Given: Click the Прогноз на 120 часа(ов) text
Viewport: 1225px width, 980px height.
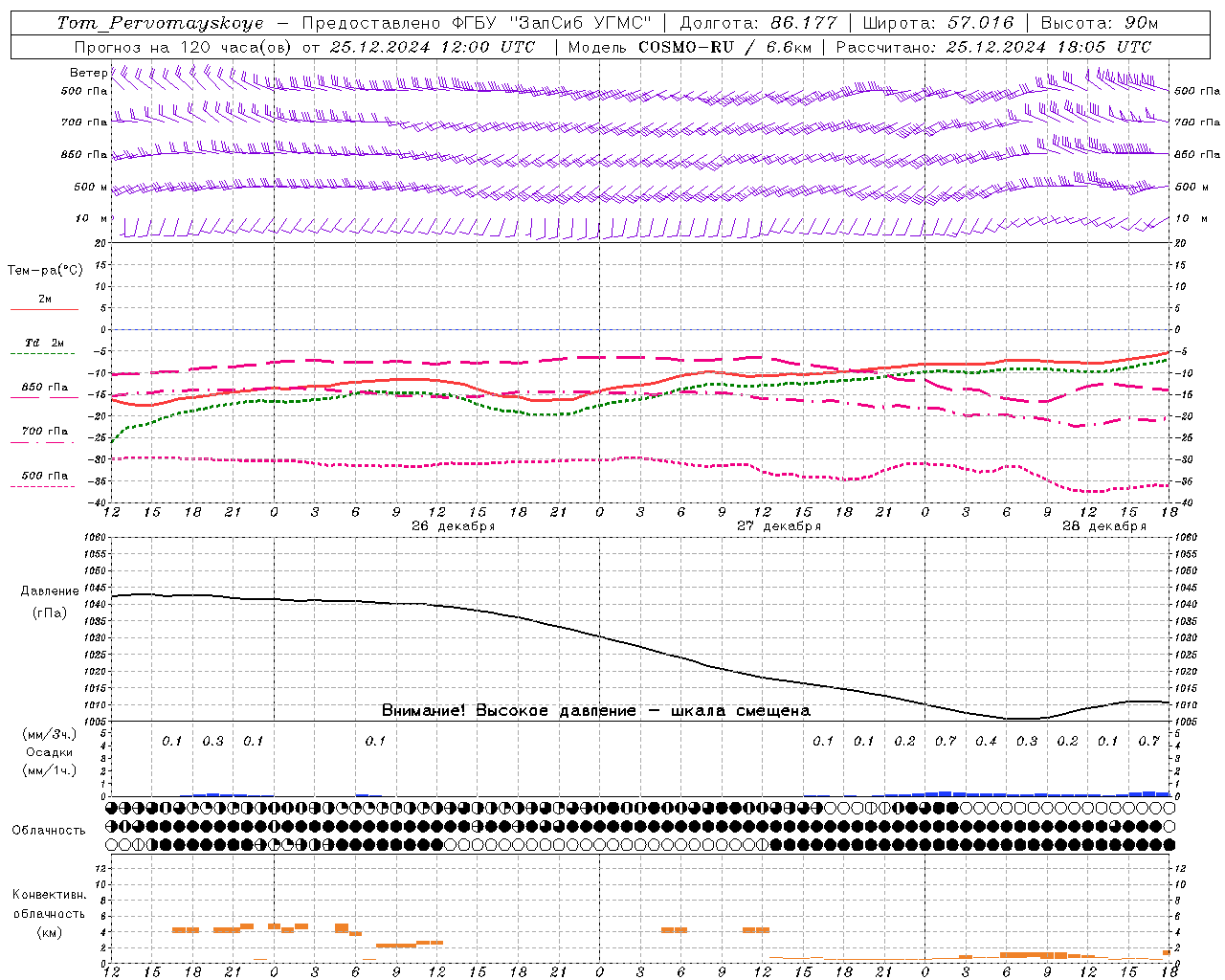Looking at the screenshot, I should (x=185, y=47).
